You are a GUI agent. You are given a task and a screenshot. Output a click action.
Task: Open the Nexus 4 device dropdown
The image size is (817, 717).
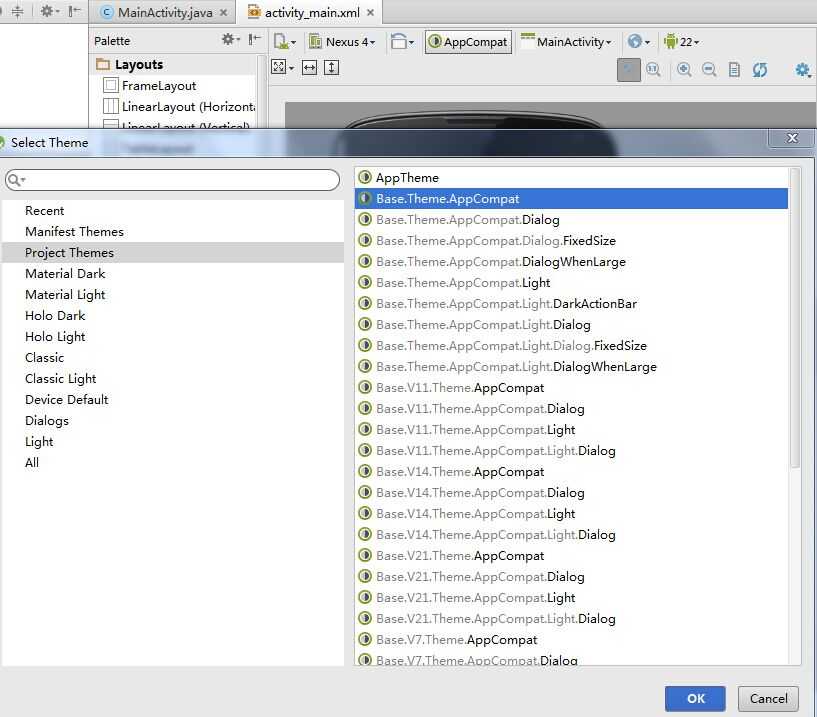tap(342, 42)
